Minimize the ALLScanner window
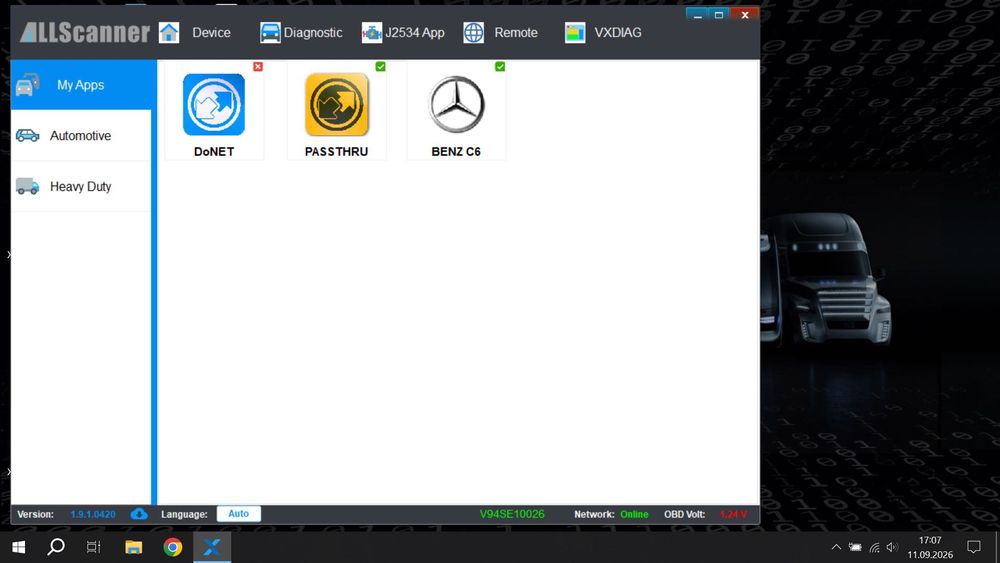The height and width of the screenshot is (563, 1000). tap(697, 15)
